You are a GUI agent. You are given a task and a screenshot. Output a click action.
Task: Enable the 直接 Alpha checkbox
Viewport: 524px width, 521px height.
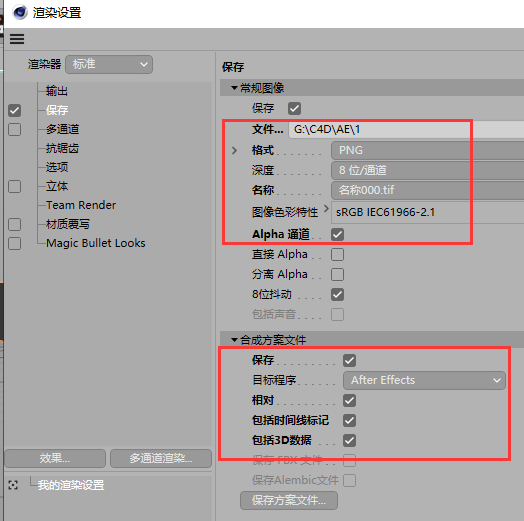[x=337, y=254]
